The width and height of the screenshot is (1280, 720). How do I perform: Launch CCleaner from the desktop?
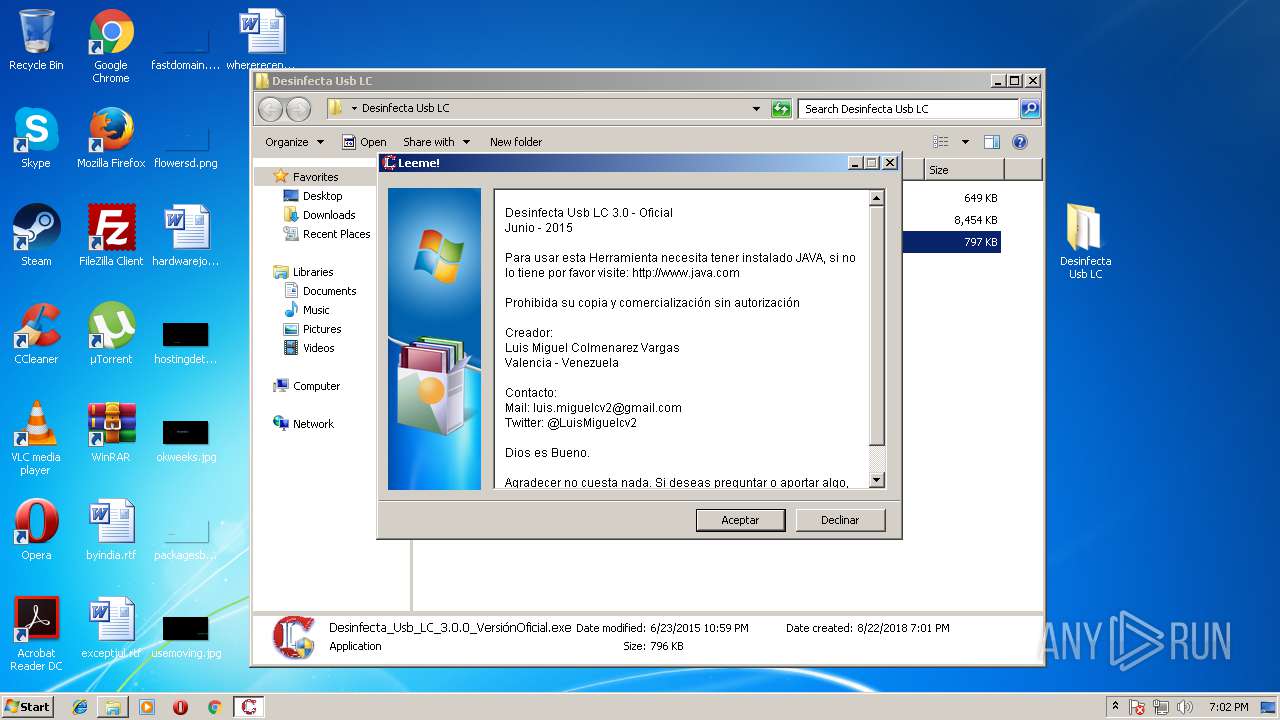click(36, 334)
